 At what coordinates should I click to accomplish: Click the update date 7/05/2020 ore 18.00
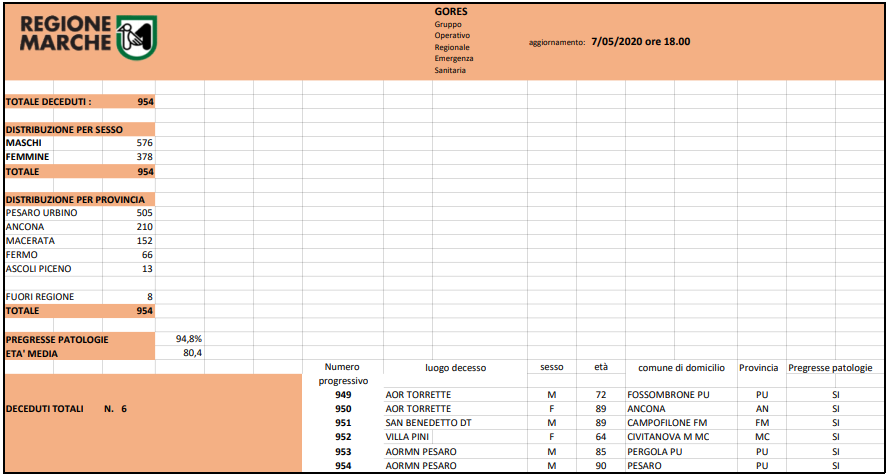click(x=640, y=41)
